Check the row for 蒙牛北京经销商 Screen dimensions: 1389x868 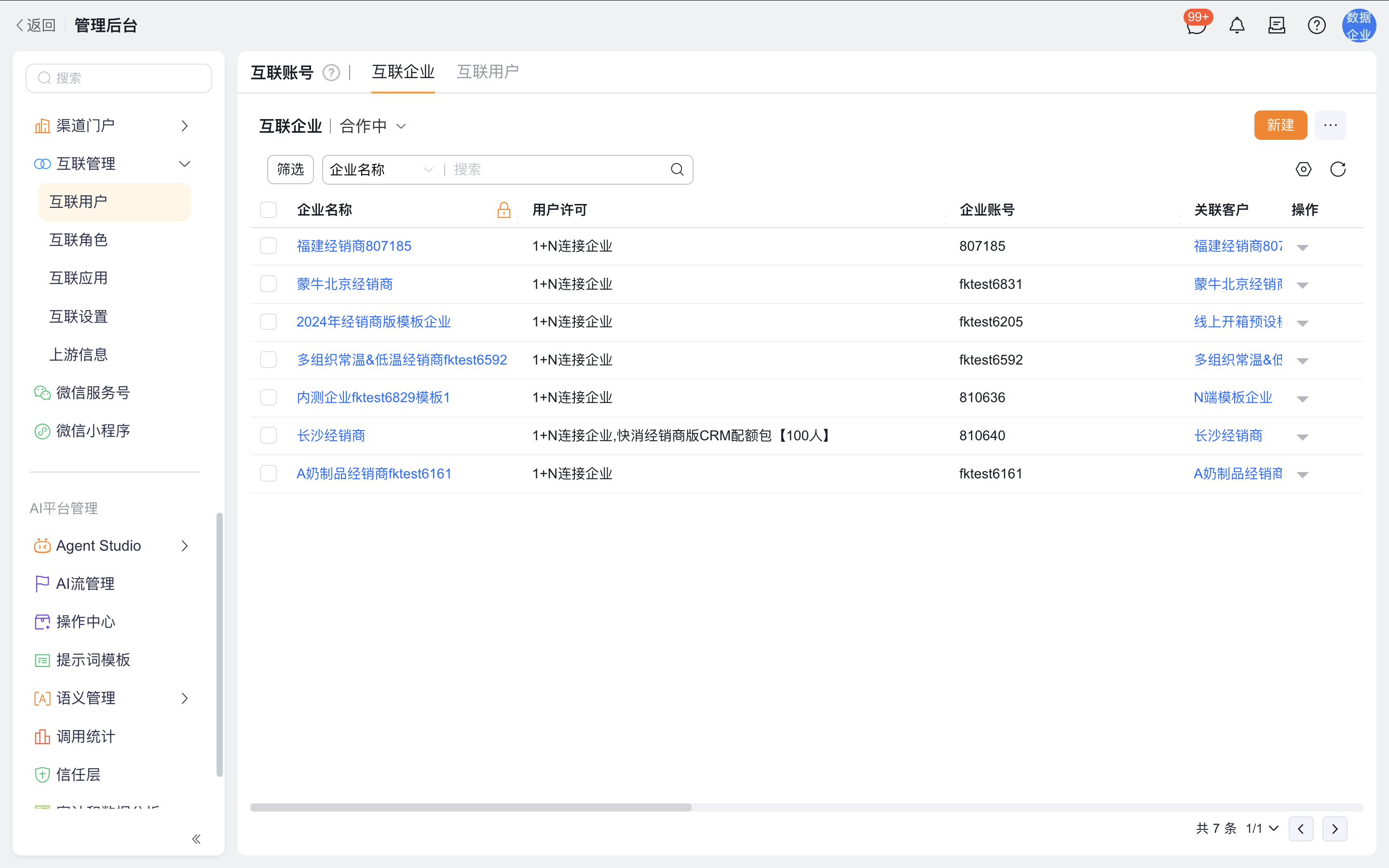tap(269, 284)
